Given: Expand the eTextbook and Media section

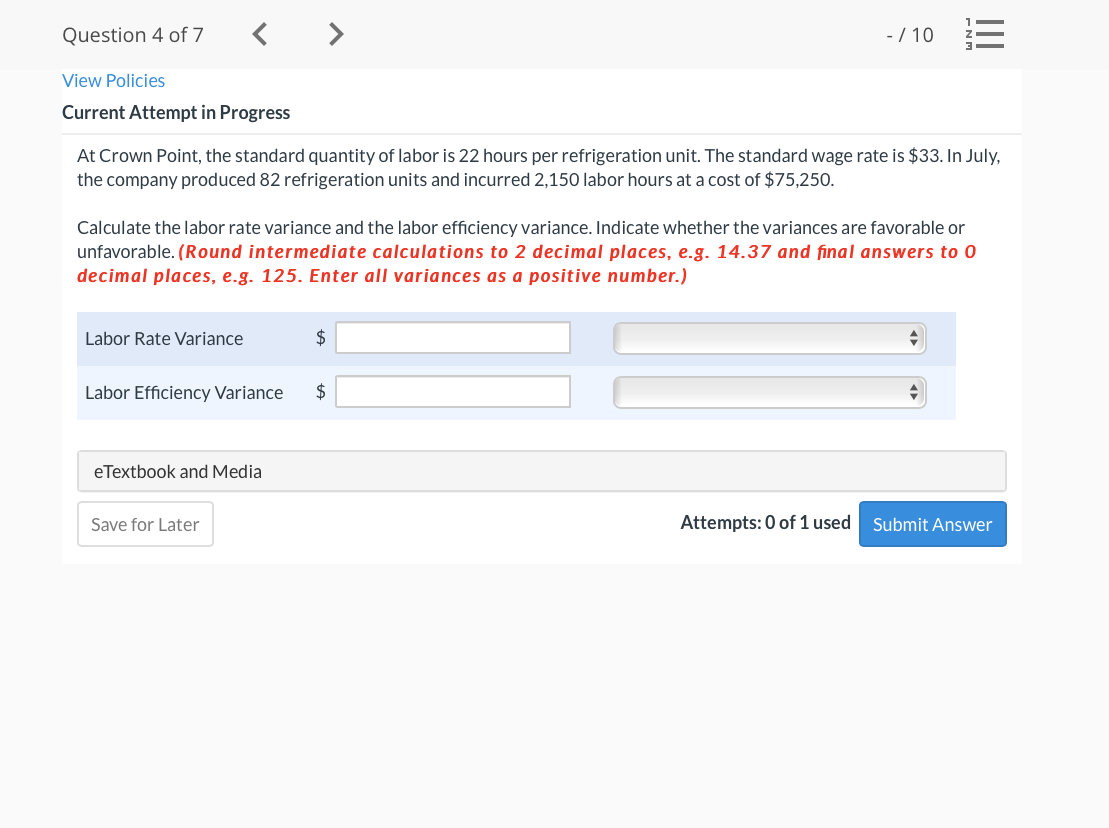Looking at the screenshot, I should [178, 470].
